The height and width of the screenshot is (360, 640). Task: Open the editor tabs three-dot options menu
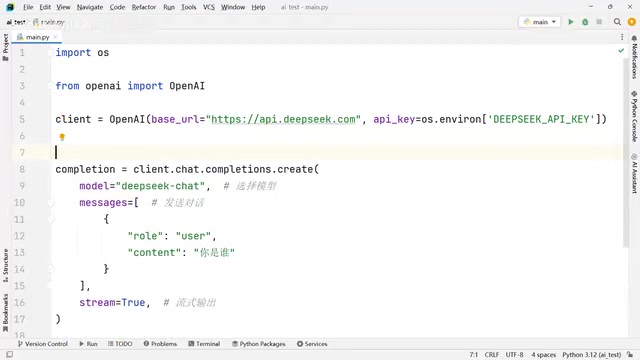[622, 37]
